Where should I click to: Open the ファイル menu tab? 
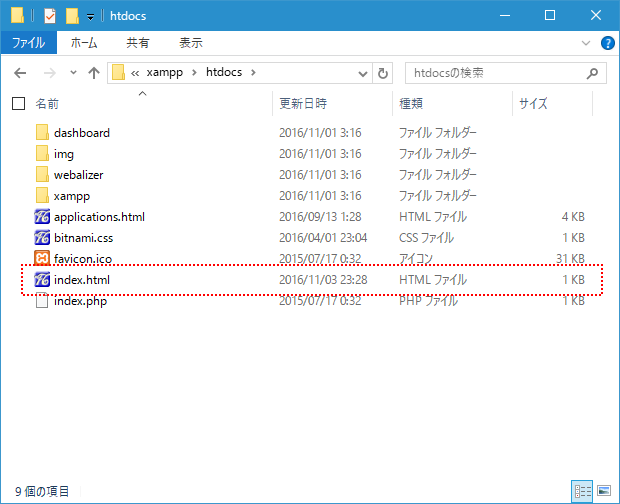click(x=28, y=43)
